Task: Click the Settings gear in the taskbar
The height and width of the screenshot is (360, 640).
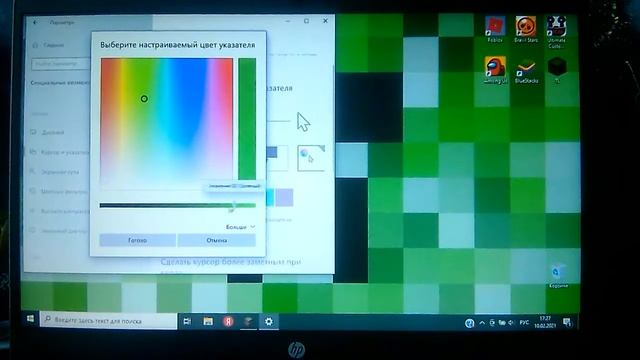Action: coord(269,322)
